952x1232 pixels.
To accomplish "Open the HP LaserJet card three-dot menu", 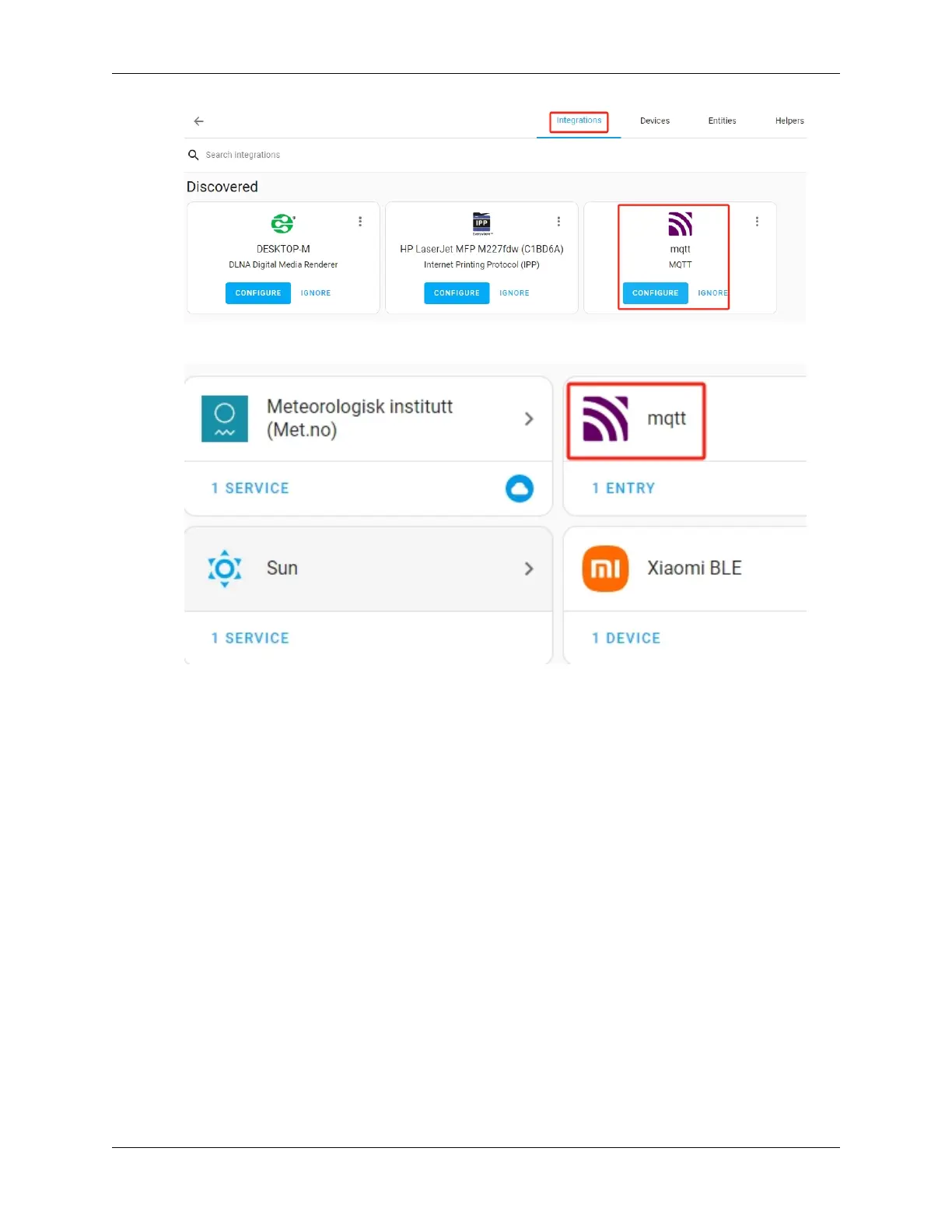I will [x=558, y=222].
